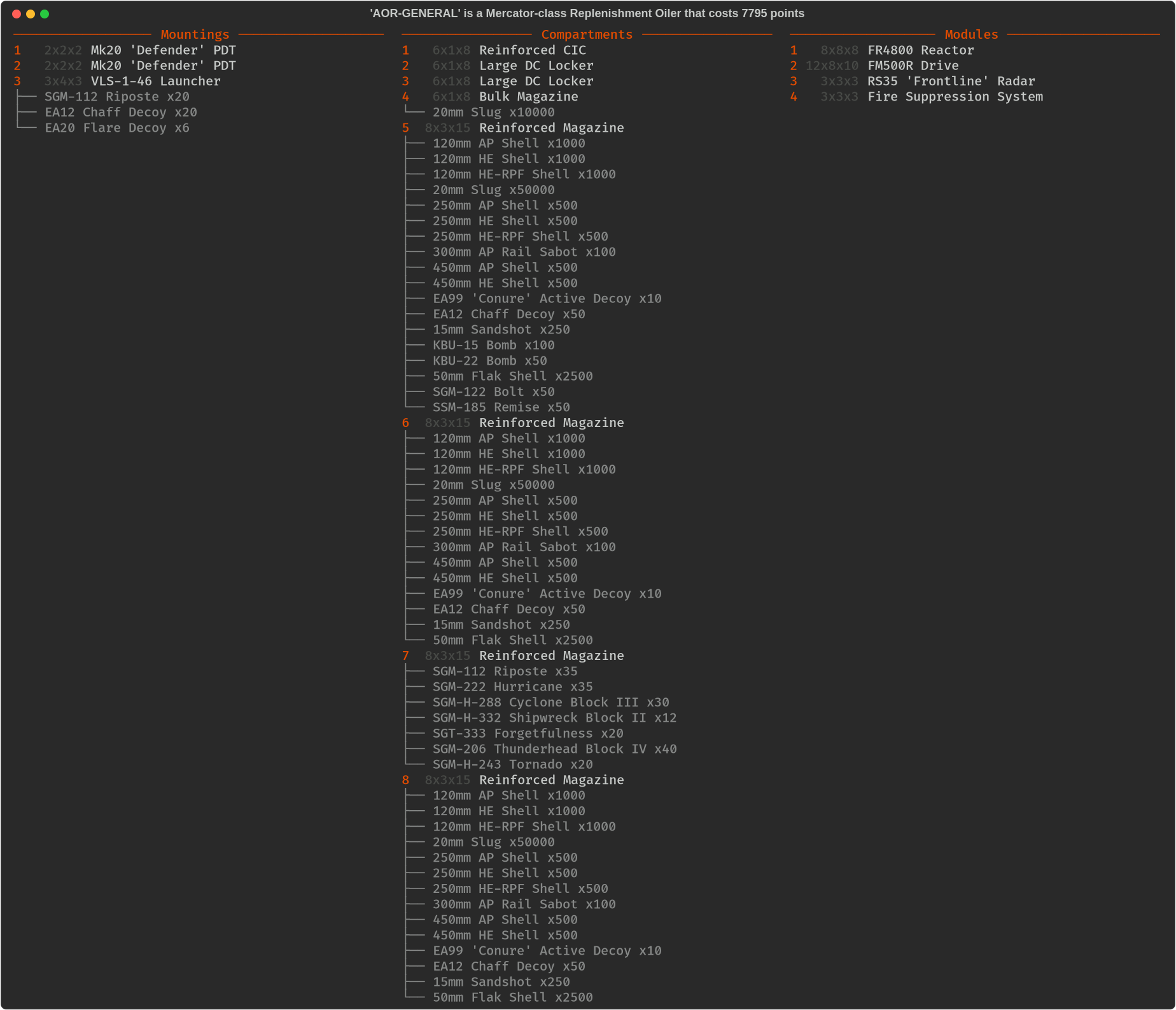Click the FR4800 Reactor module row

882,50
